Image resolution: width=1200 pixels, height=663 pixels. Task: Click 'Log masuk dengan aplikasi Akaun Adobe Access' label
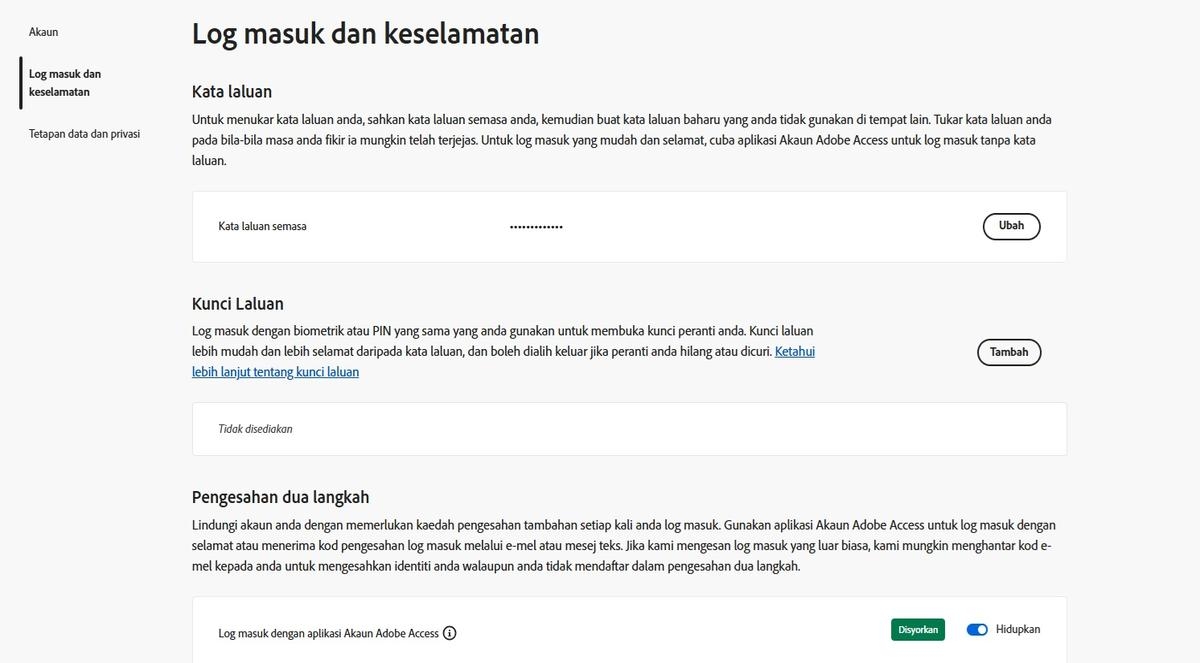pos(328,632)
